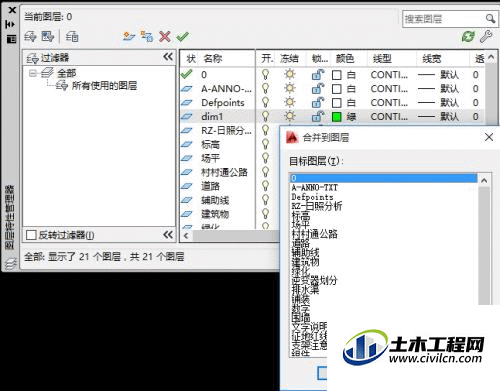Lock layer dim1 with the padlock icon
Viewport: 500px width, 391px height.
[x=318, y=116]
